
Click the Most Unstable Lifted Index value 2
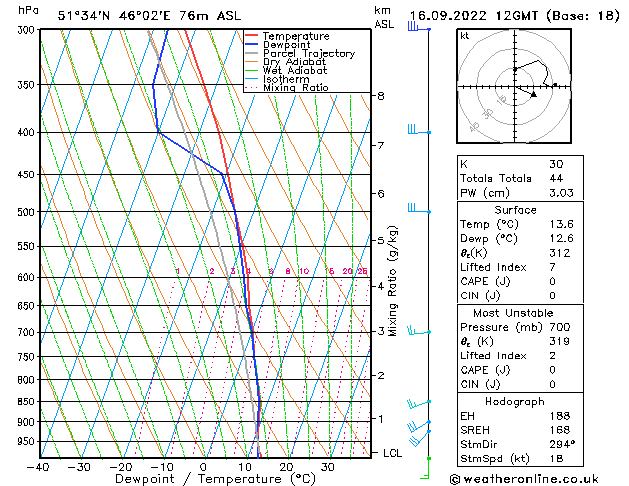(x=553, y=356)
